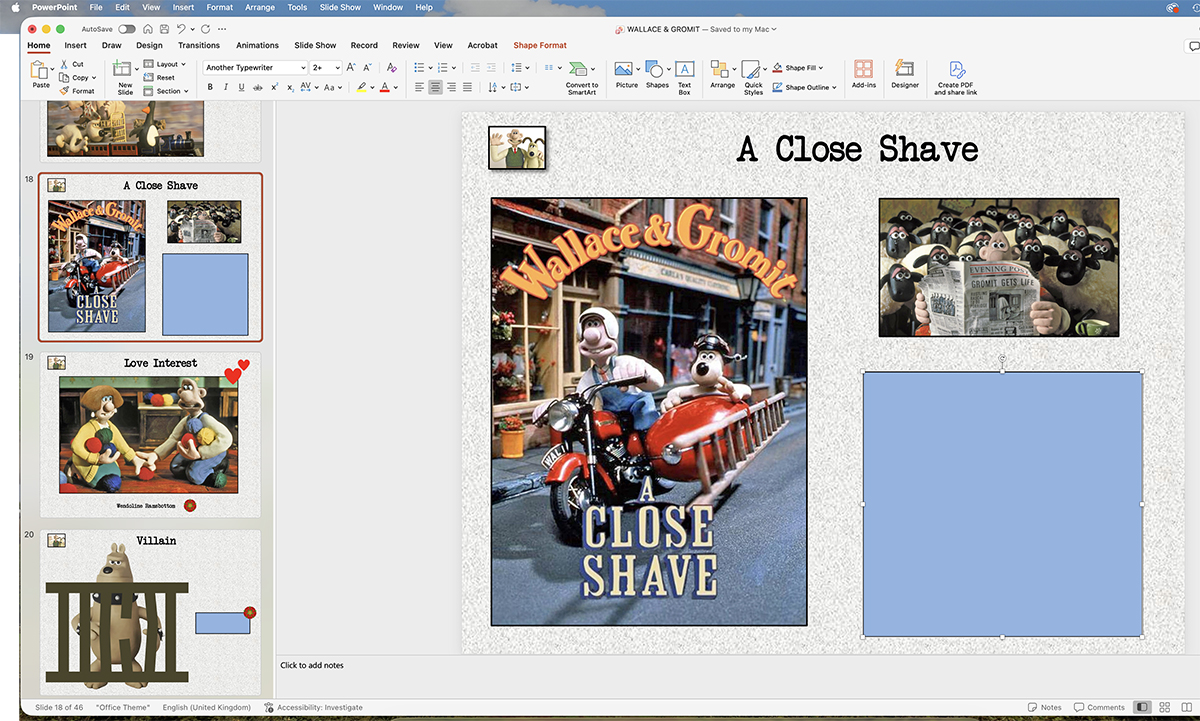This screenshot has height=721, width=1200.
Task: Toggle the AutoSave switch
Action: (127, 29)
